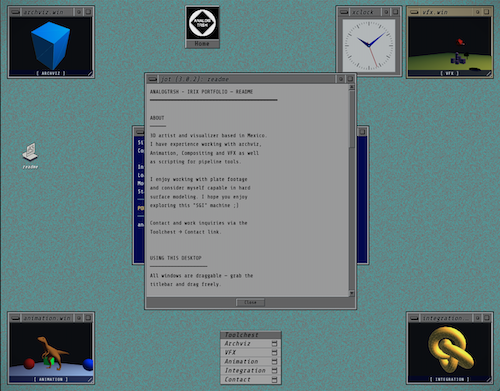Click the dinosaur animation thumbnail
500x391 pixels.
point(51,350)
